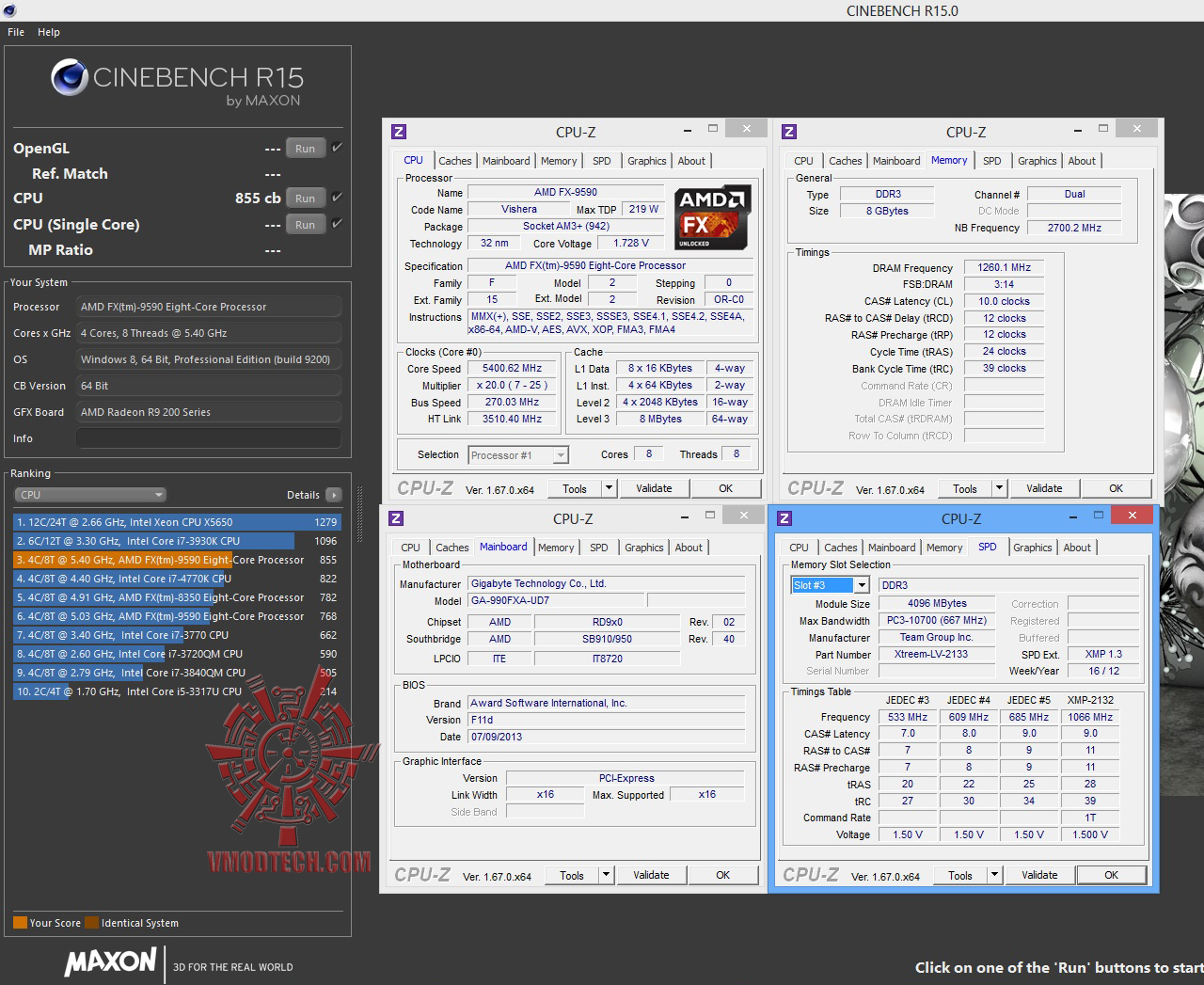Select the 5.40 GHz AMD FX-9590 ranking row

point(177,560)
